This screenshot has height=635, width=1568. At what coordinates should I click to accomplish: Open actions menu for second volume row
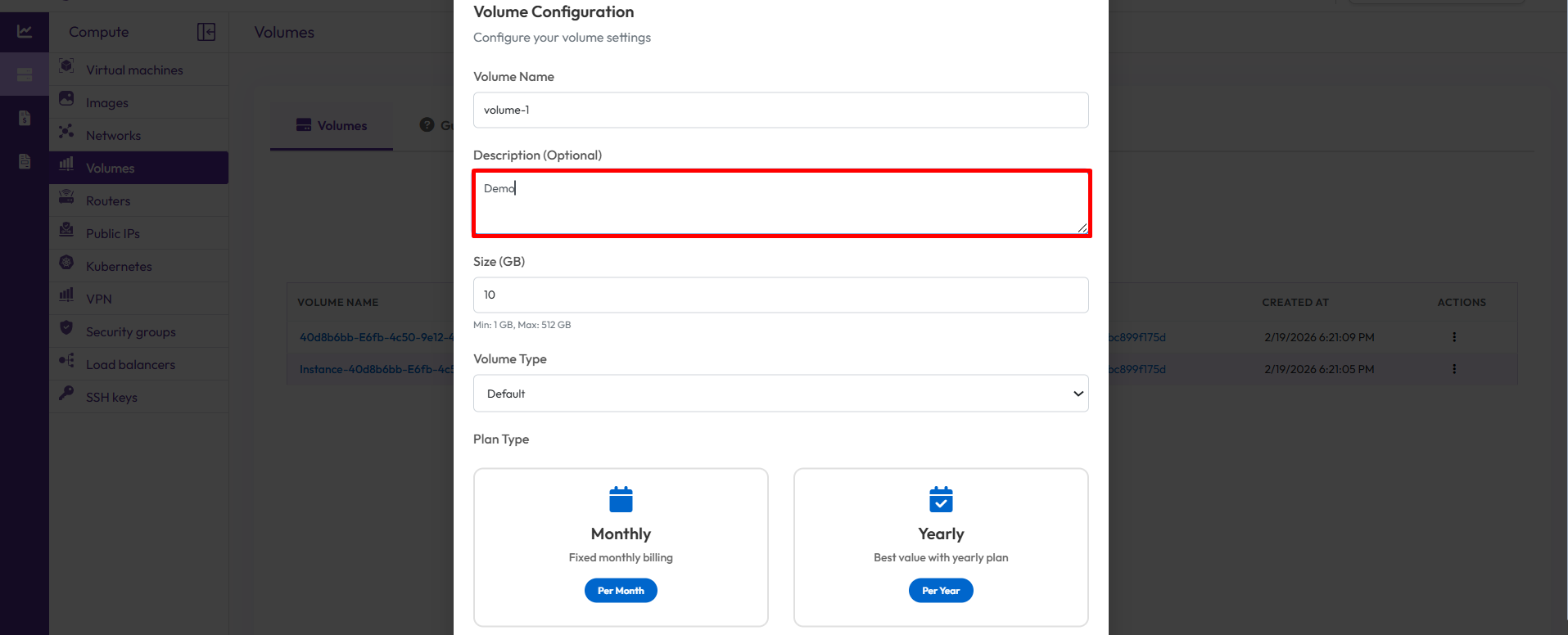(1454, 369)
